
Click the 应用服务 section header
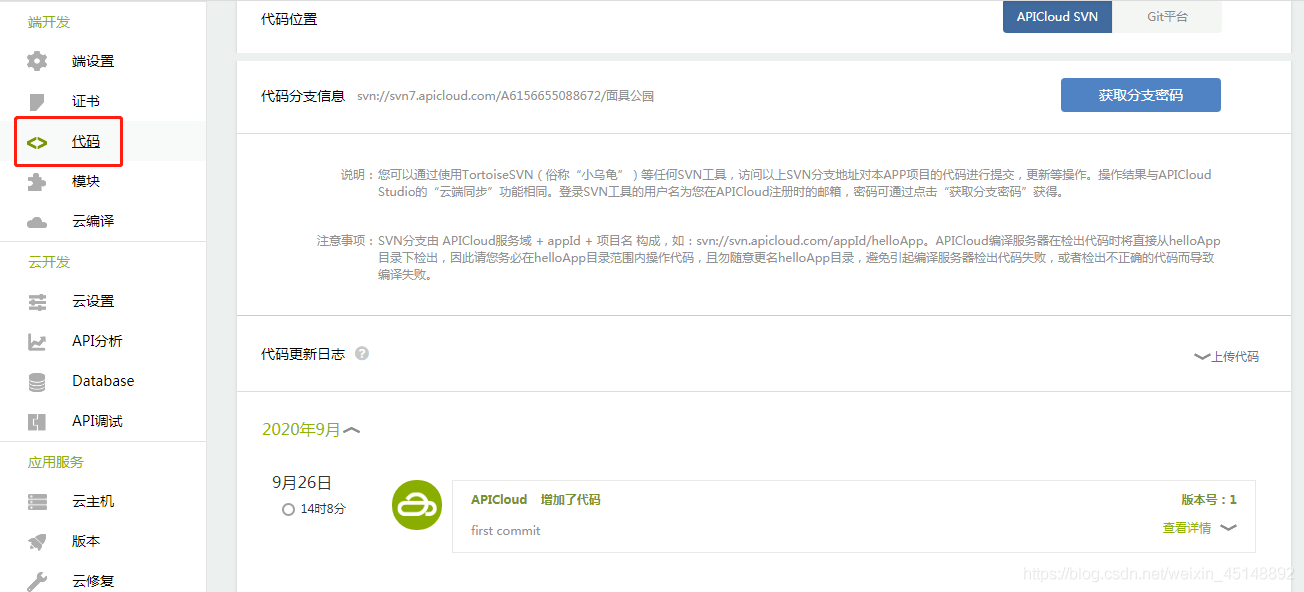click(56, 462)
